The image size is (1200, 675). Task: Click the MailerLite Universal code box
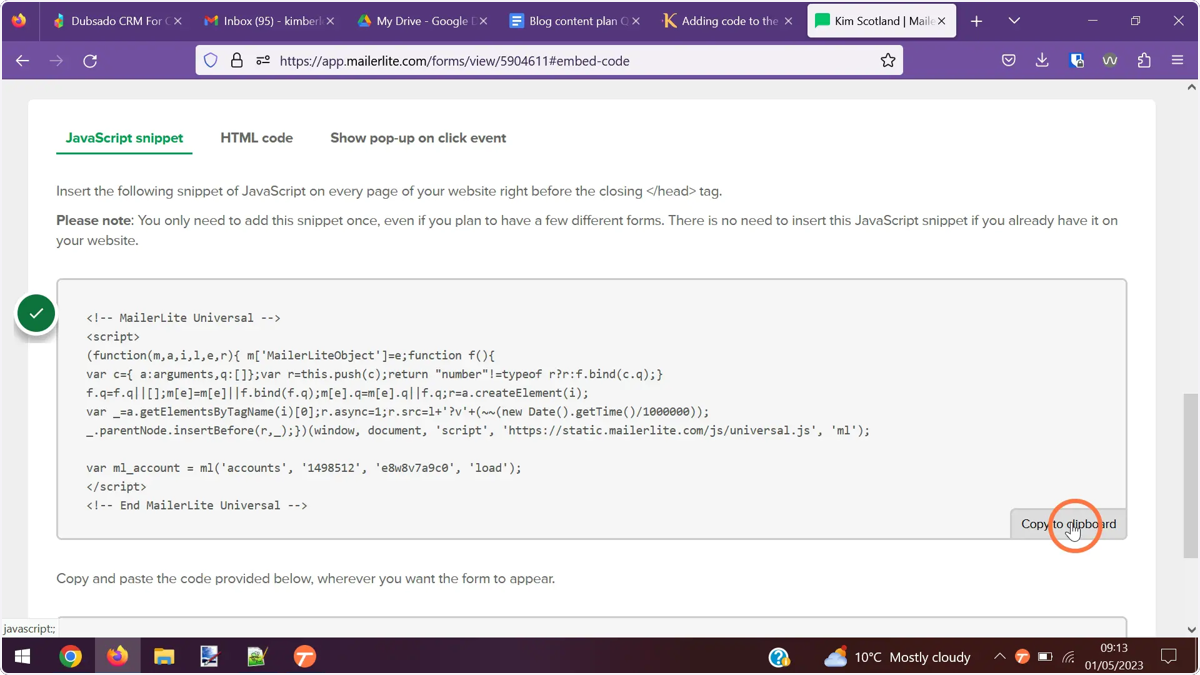pyautogui.click(x=592, y=409)
